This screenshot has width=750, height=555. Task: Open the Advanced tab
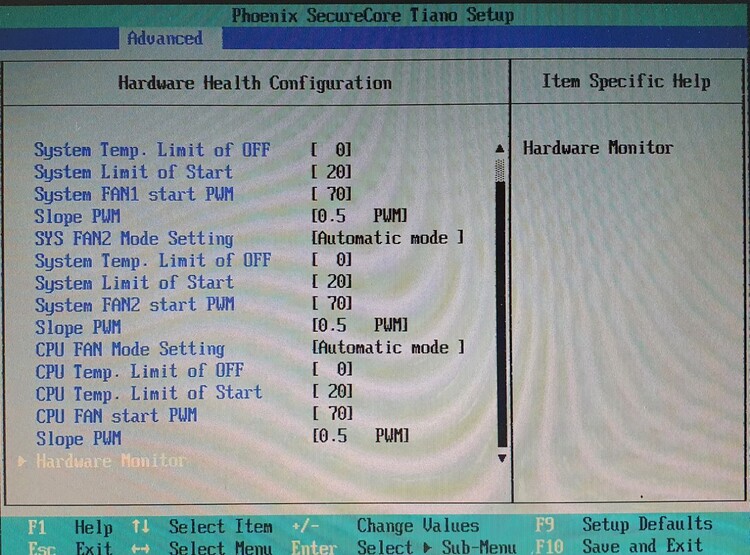pyautogui.click(x=165, y=38)
